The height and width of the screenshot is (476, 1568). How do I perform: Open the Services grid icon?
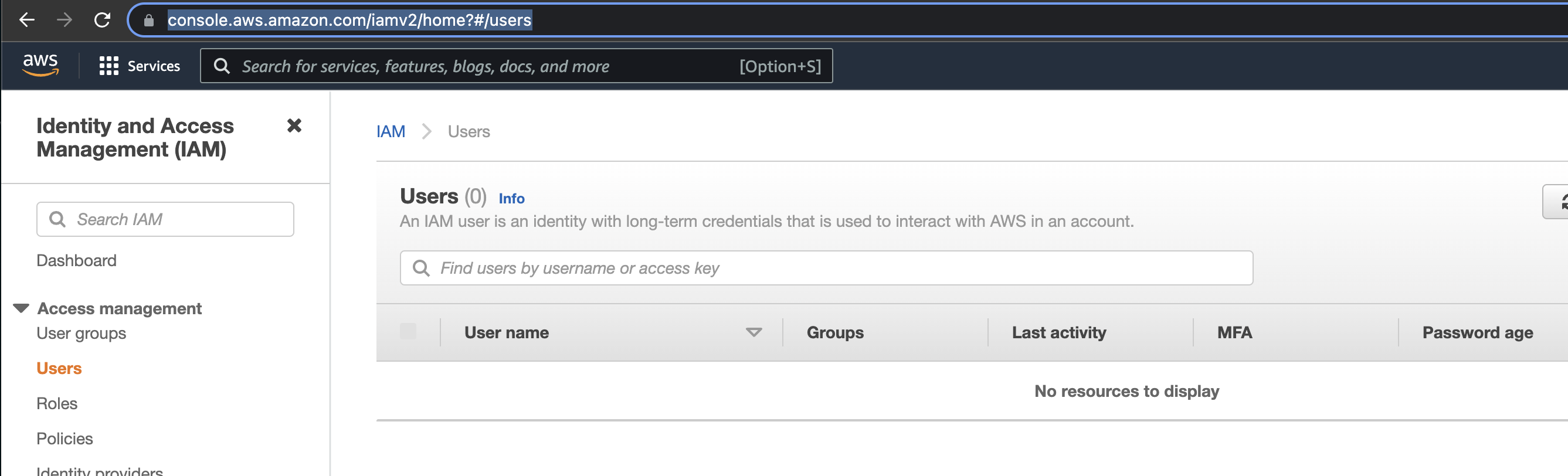108,65
